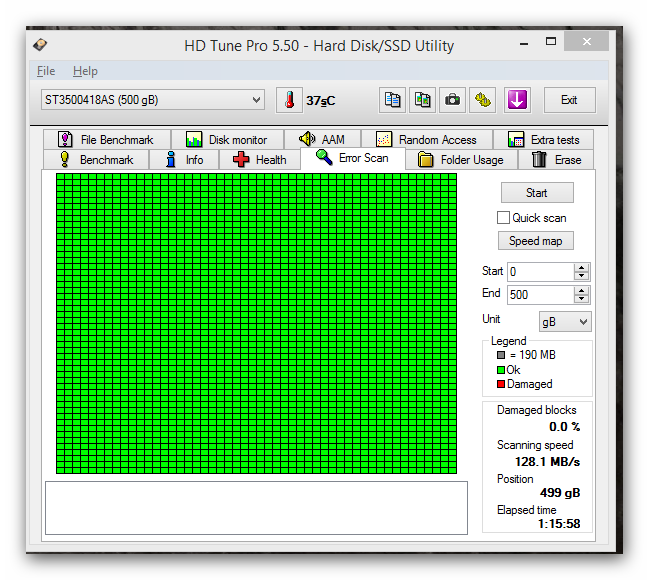Click the thermometer temperature icon

coord(289,100)
